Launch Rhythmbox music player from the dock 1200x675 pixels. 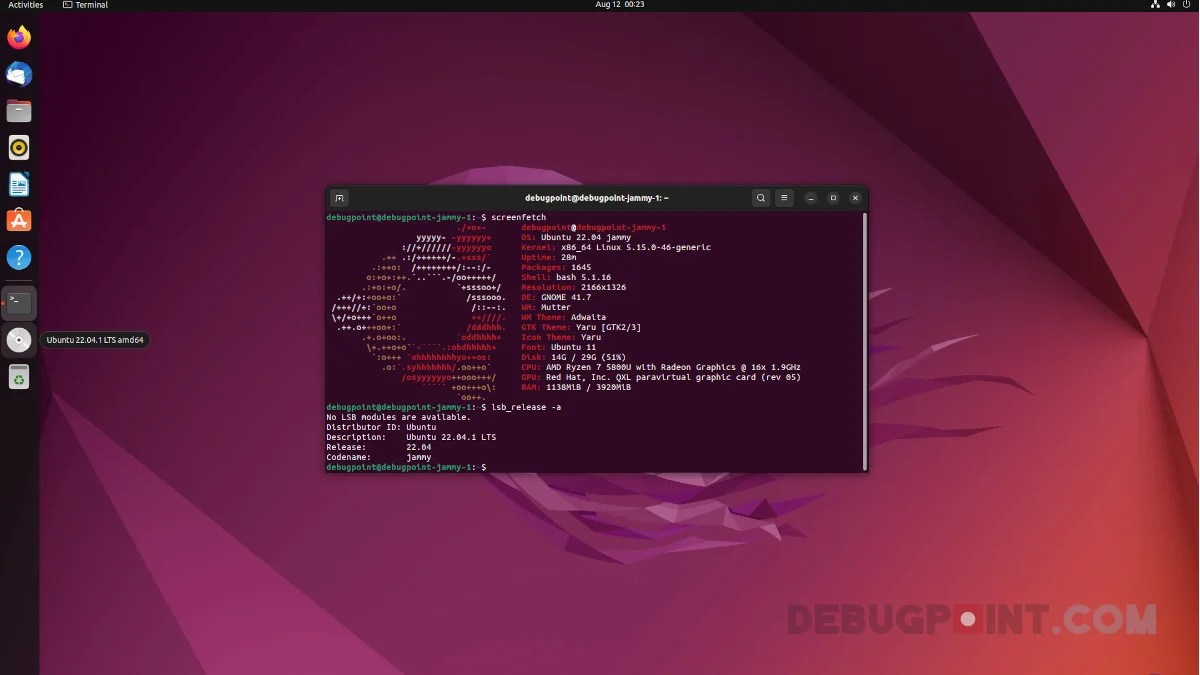(x=19, y=147)
